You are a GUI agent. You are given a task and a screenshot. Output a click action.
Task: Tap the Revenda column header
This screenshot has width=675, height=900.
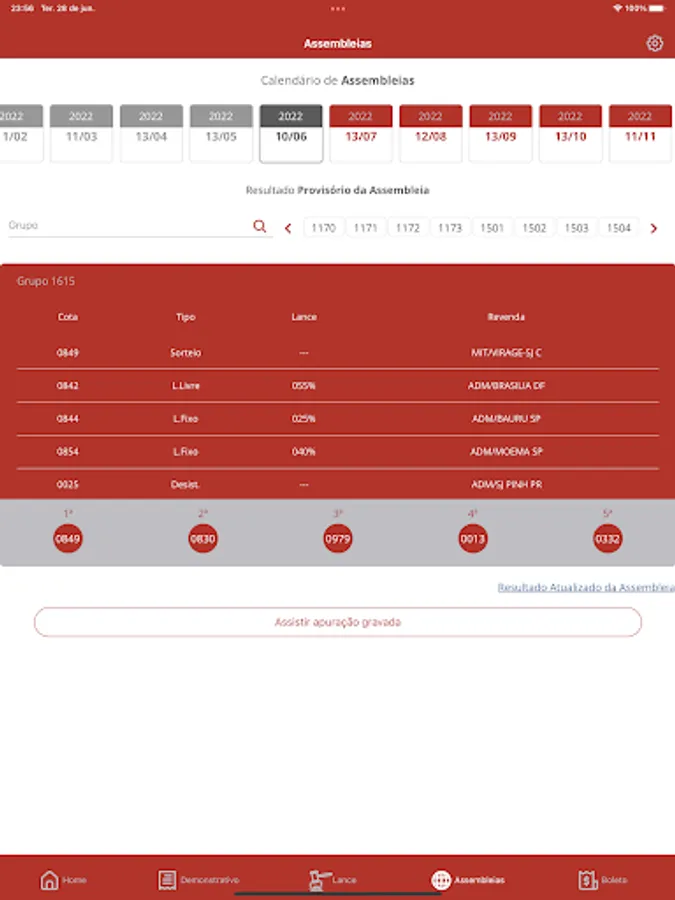pos(506,317)
